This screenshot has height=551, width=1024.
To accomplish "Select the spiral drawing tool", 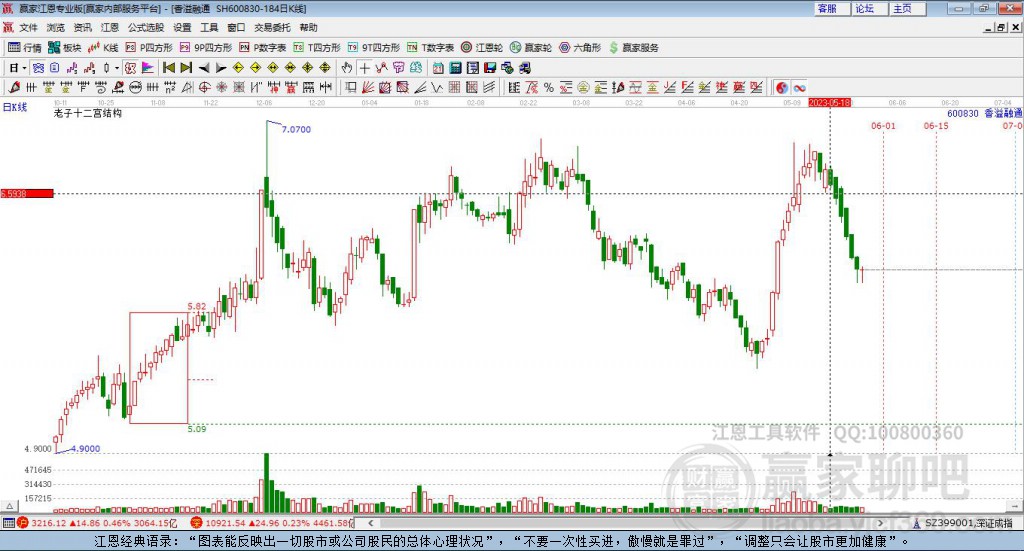I will 101,87.
